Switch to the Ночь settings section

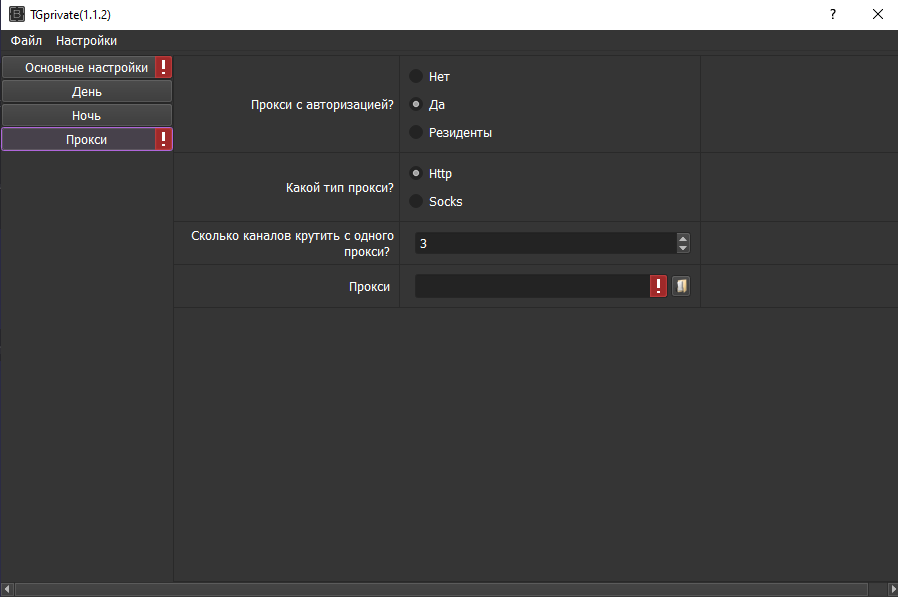(86, 116)
